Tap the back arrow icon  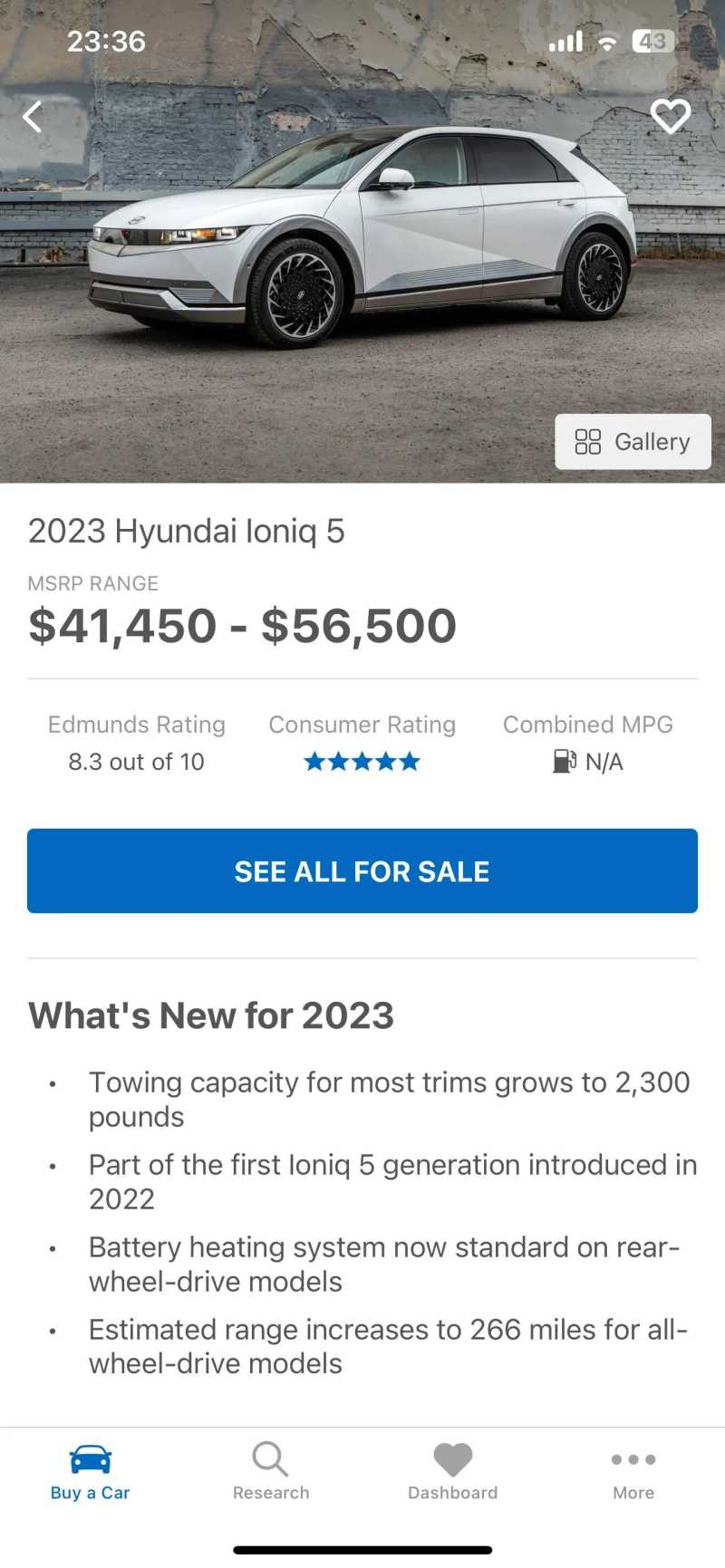(x=33, y=117)
